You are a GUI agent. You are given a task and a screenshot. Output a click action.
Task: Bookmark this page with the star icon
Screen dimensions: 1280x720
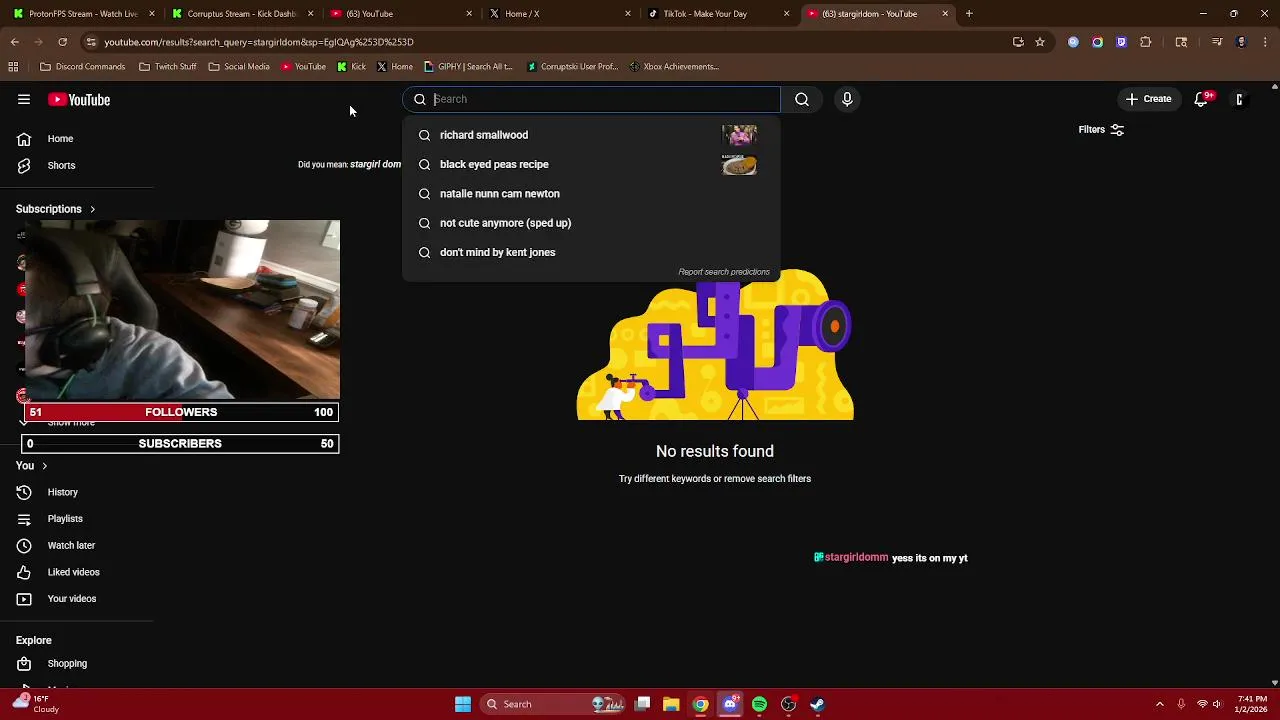click(1040, 42)
